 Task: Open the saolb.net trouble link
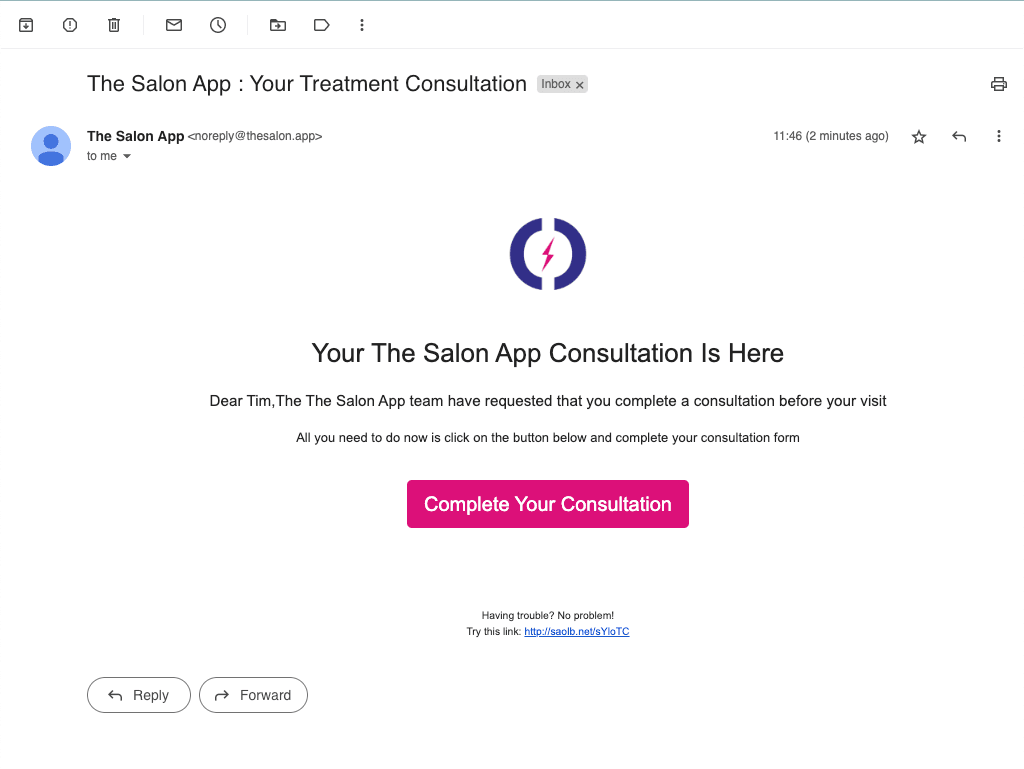(577, 632)
